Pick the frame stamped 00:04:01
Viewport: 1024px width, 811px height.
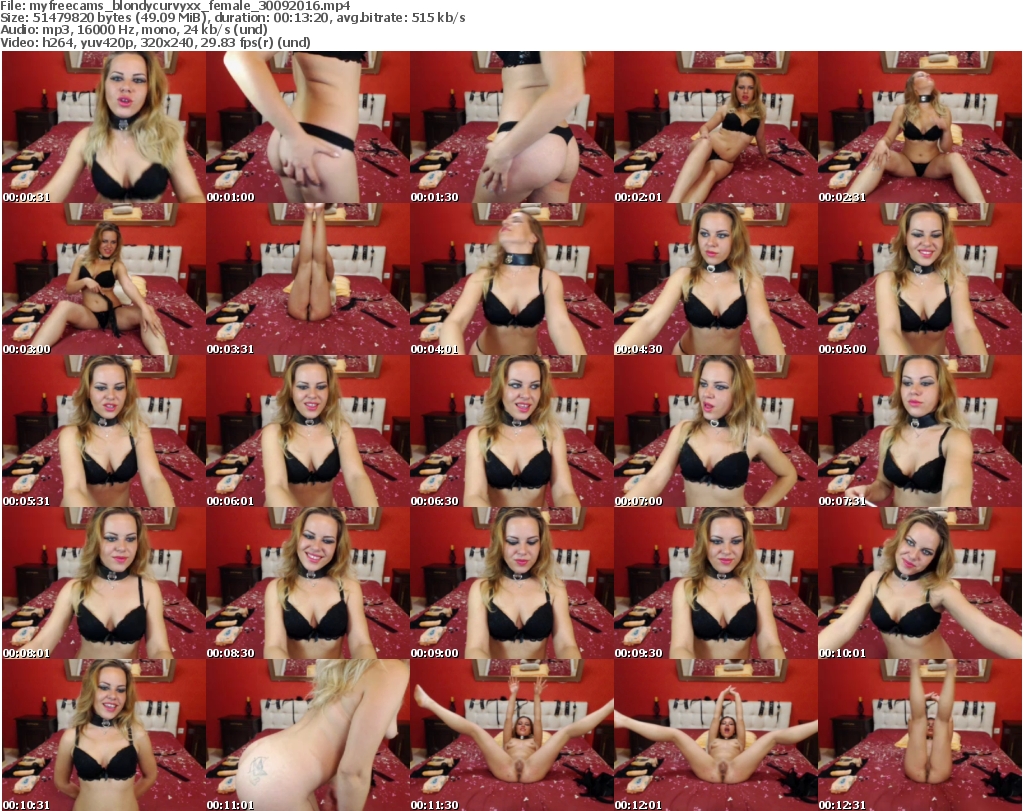coord(512,279)
